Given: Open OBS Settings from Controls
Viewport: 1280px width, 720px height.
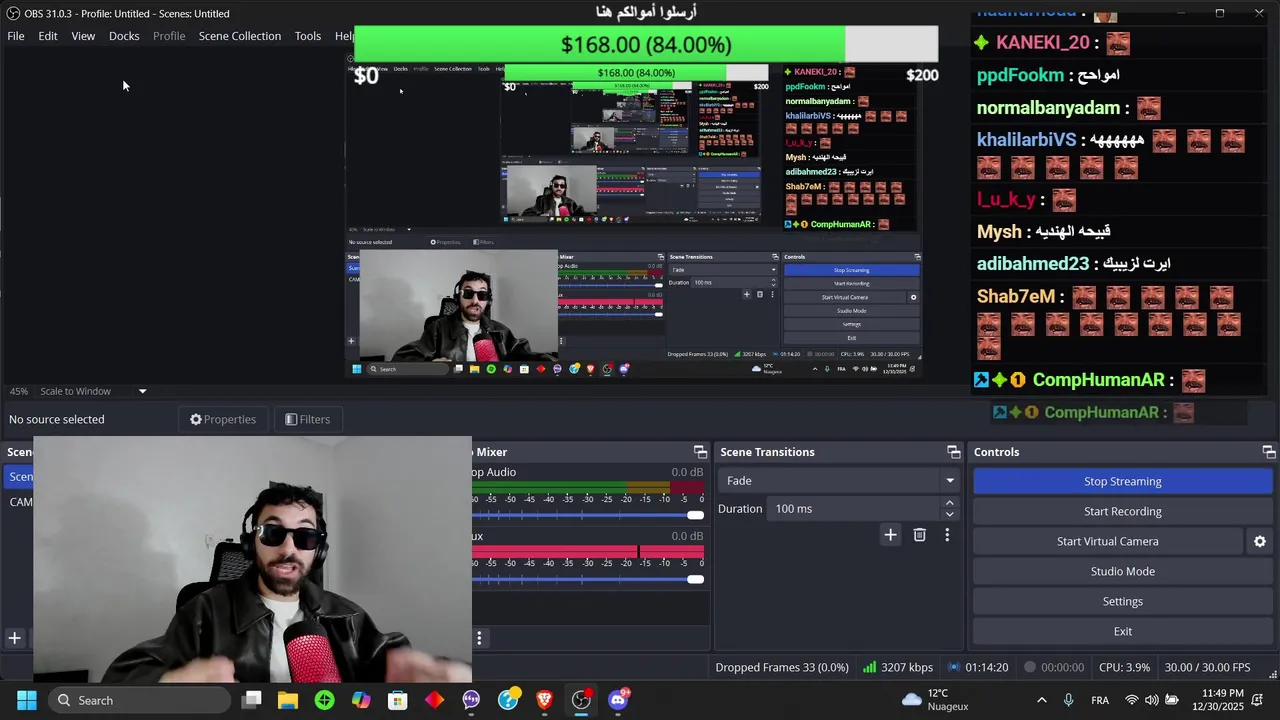Looking at the screenshot, I should click(1122, 601).
